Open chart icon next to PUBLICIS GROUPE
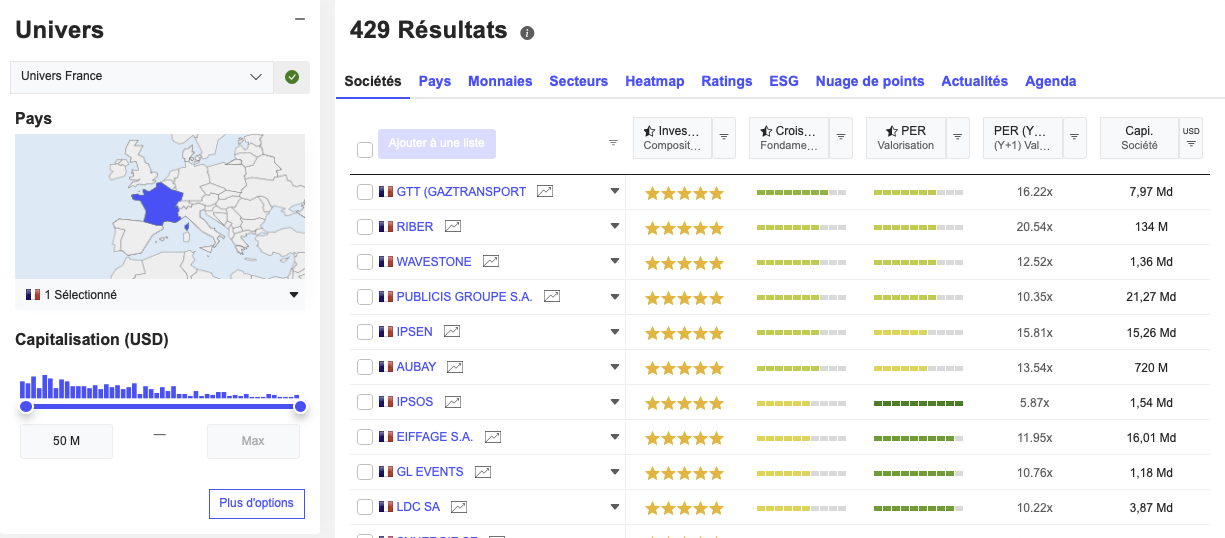 [552, 297]
